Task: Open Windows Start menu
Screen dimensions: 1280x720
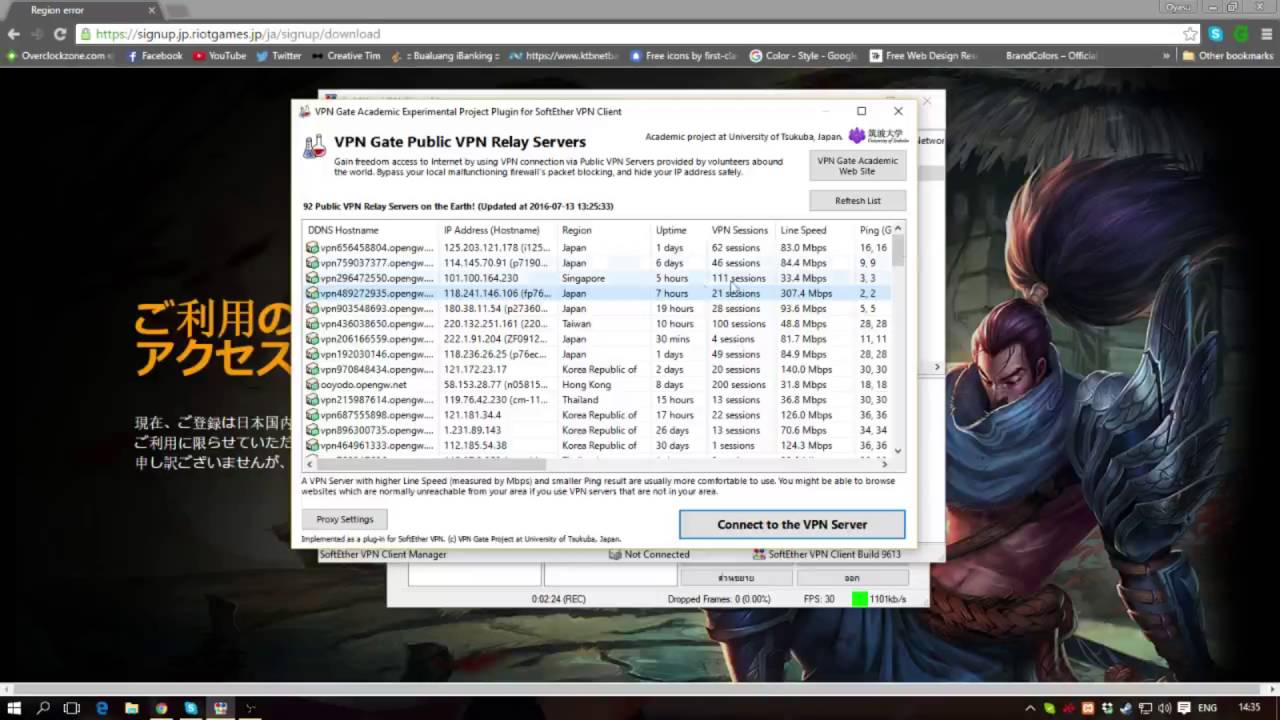Action: (14, 708)
